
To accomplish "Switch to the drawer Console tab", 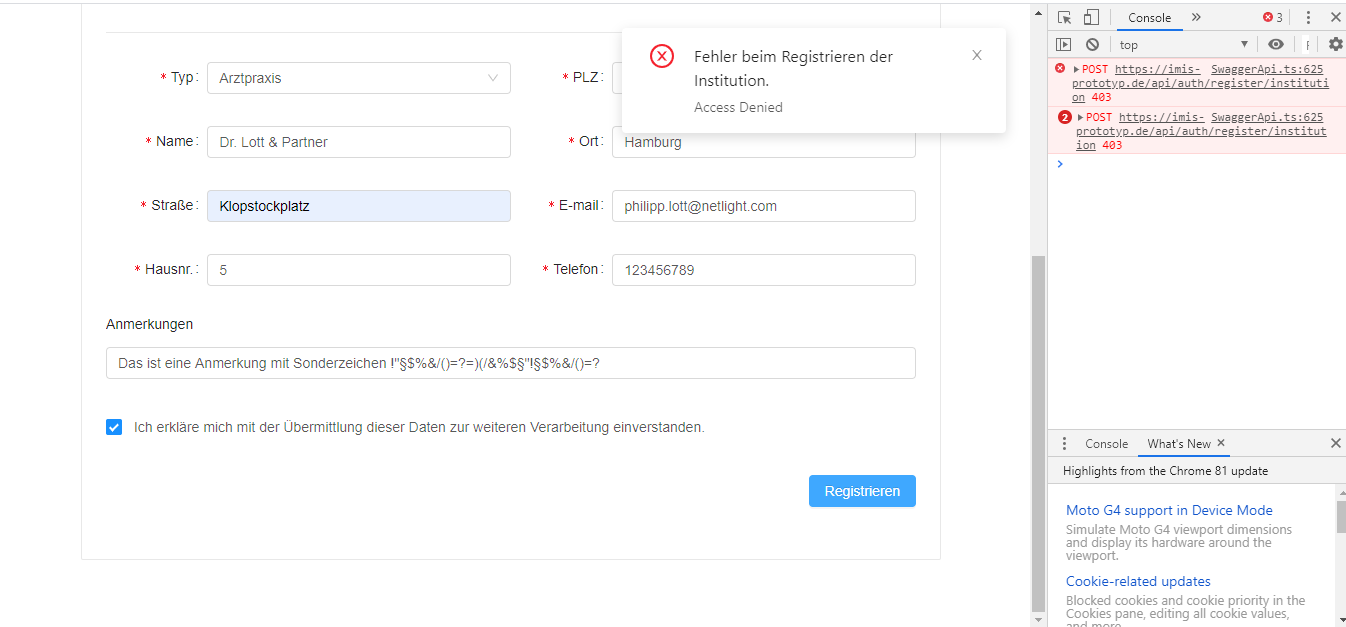I will [x=1106, y=443].
